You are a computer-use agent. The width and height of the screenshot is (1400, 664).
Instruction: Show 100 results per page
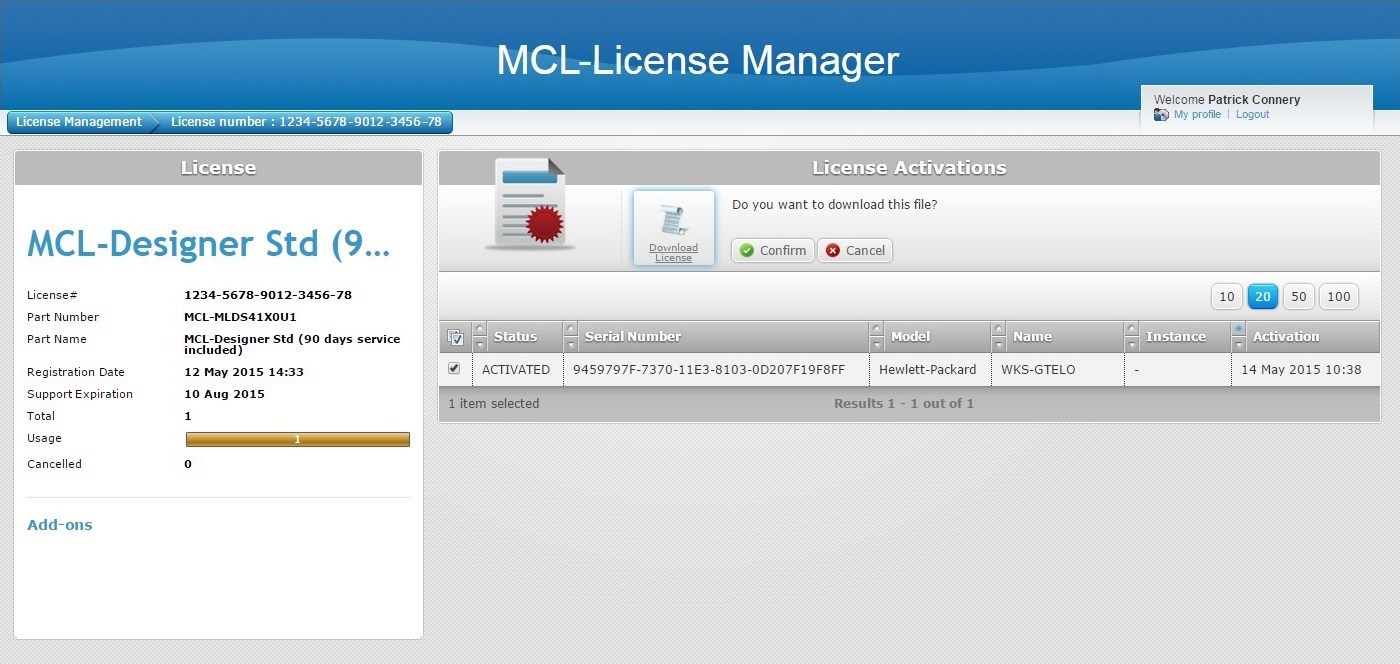coord(1339,296)
